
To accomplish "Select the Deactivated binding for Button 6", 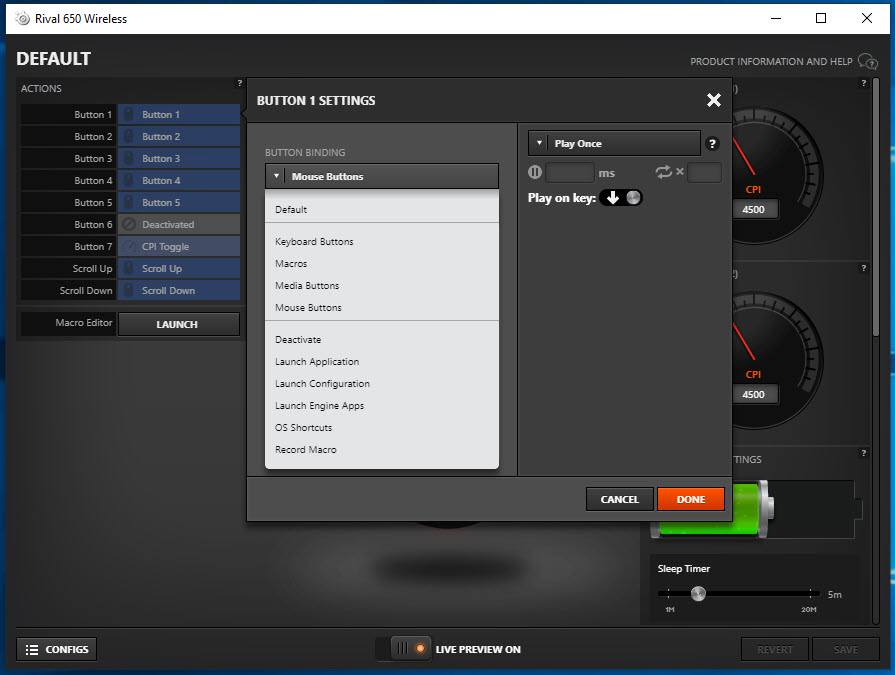I will click(x=179, y=224).
